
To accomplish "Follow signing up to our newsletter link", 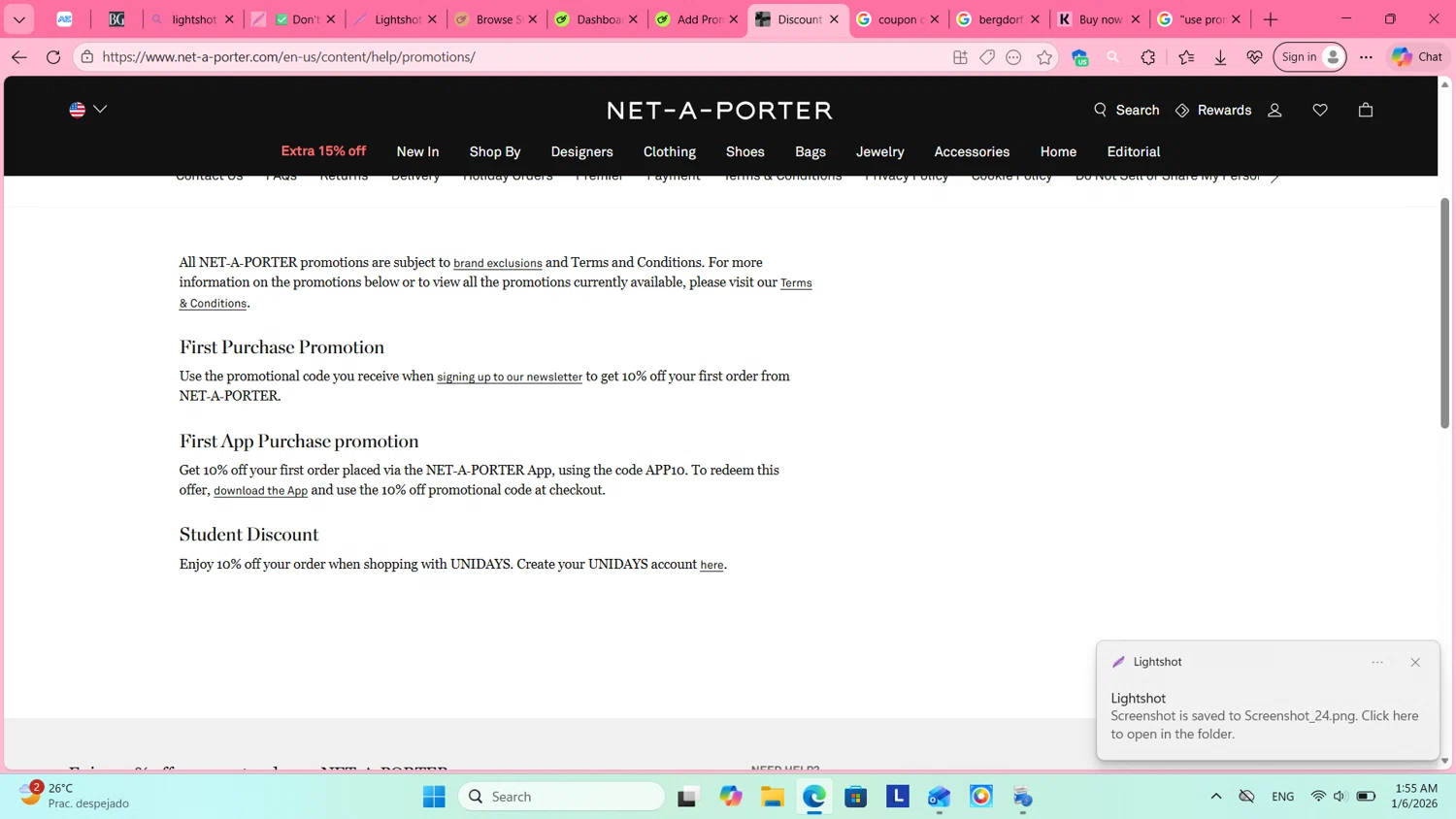I will coord(510,377).
